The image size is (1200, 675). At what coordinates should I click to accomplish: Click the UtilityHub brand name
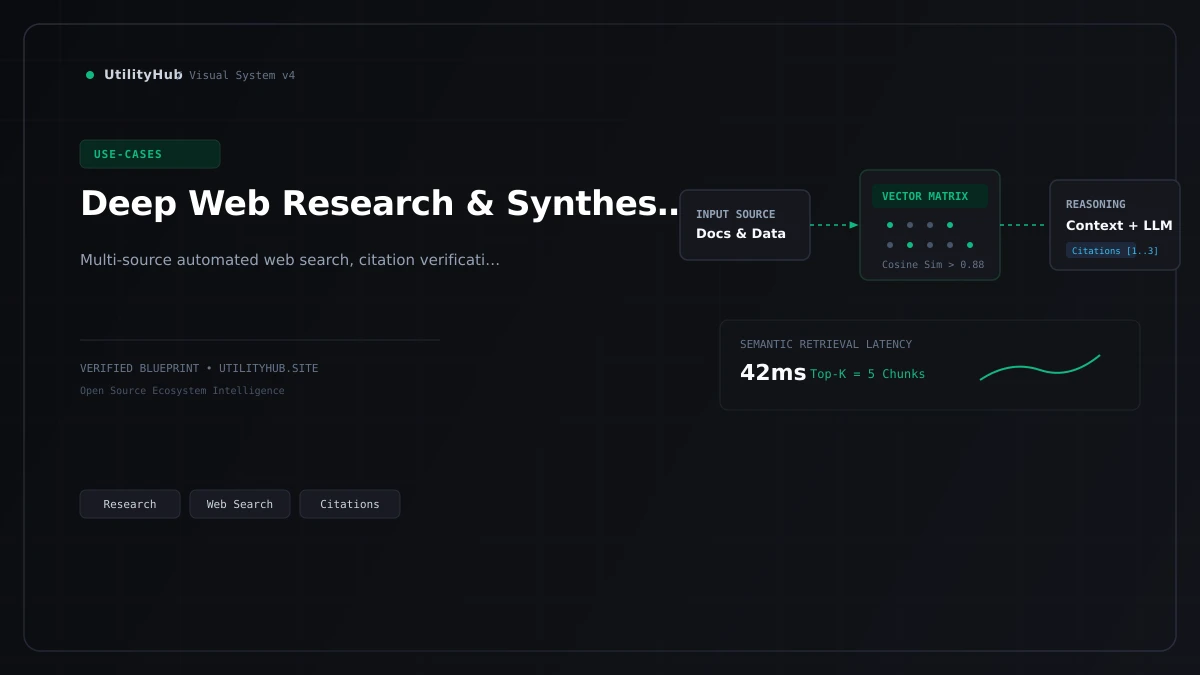(x=143, y=75)
